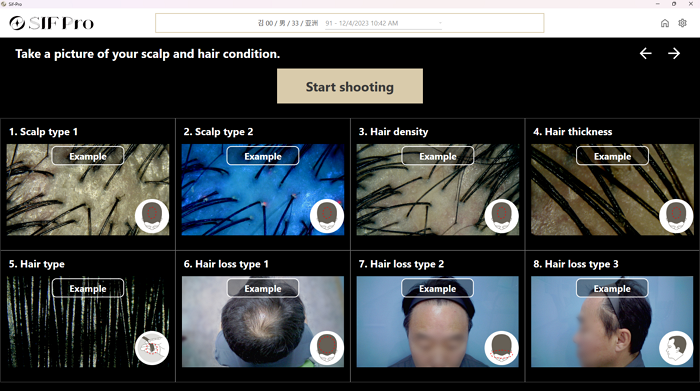Click side profile icon on Hair loss type 3

coord(676,348)
